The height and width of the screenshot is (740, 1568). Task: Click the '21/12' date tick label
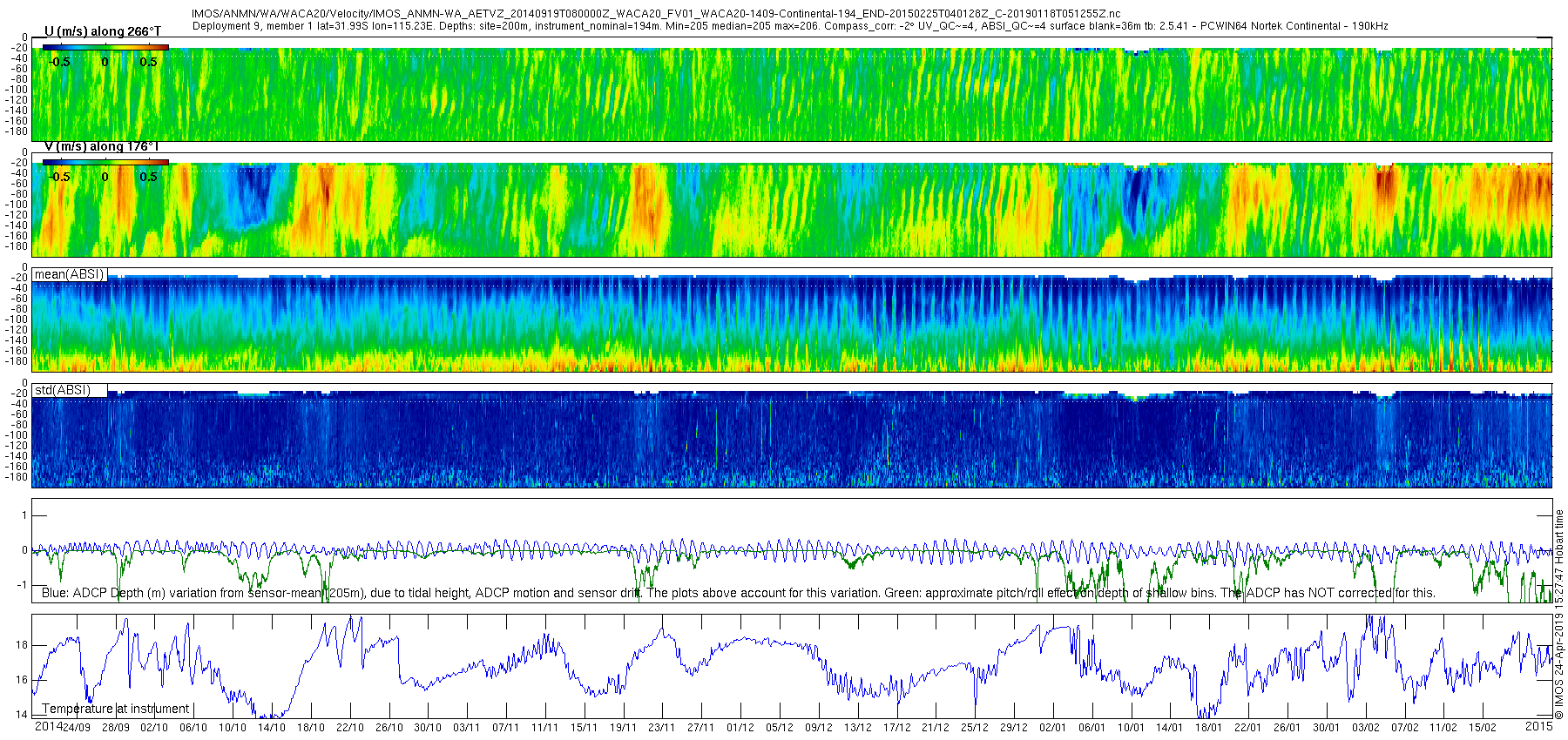tap(936, 727)
